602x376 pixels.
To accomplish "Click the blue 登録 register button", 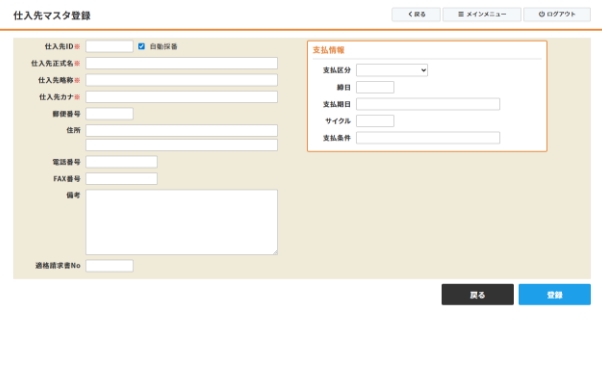I will (554, 295).
